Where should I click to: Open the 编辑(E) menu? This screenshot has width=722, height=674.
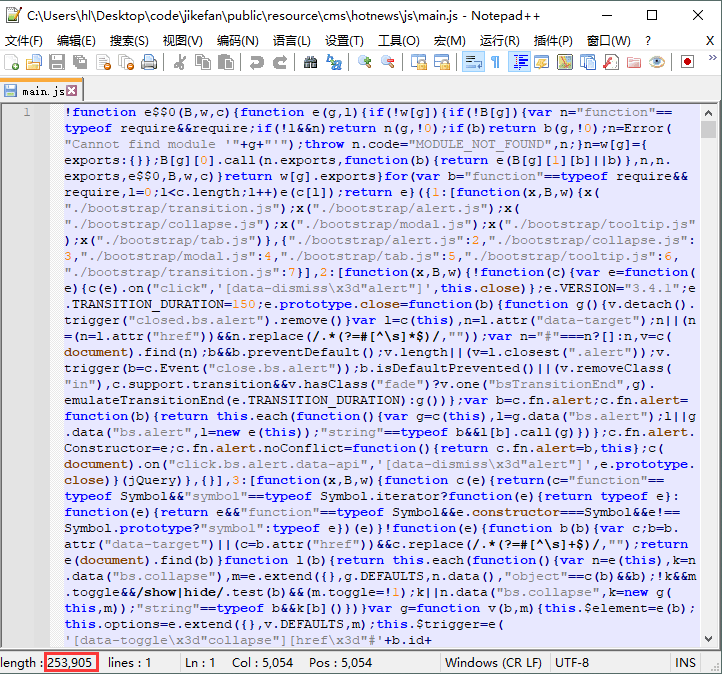(76, 41)
